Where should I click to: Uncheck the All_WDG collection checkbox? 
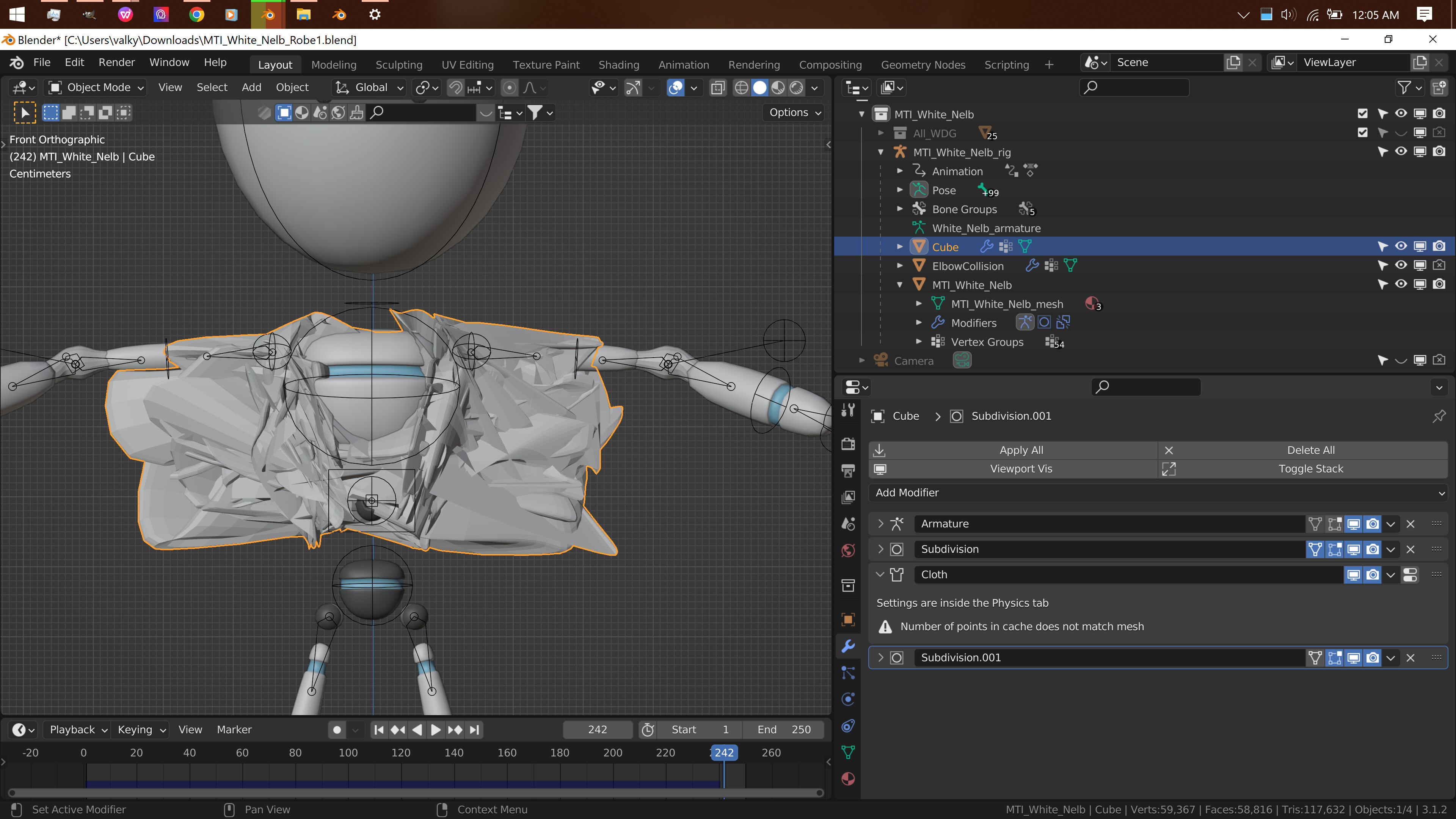point(1362,132)
